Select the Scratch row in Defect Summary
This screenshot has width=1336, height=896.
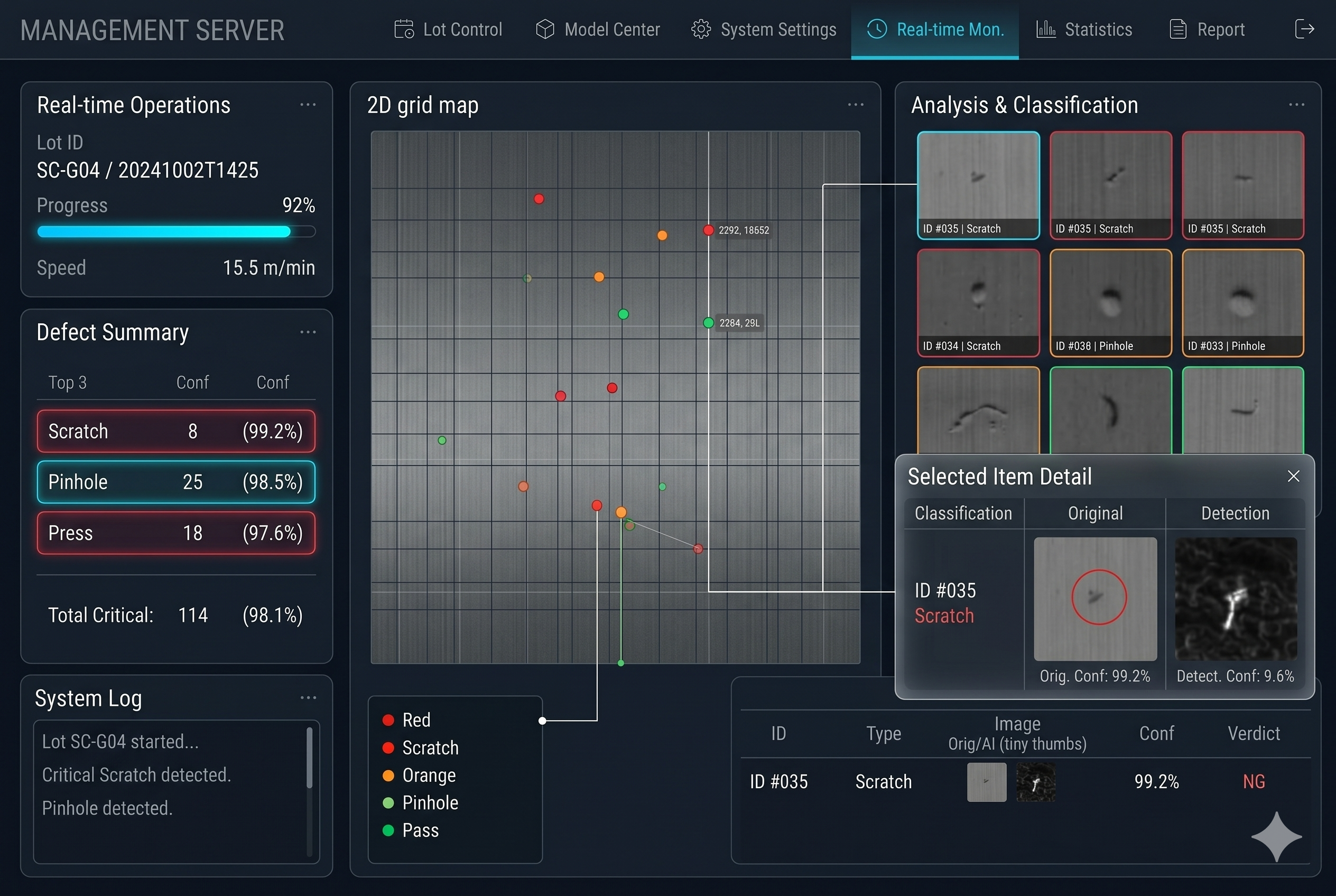pyautogui.click(x=176, y=431)
